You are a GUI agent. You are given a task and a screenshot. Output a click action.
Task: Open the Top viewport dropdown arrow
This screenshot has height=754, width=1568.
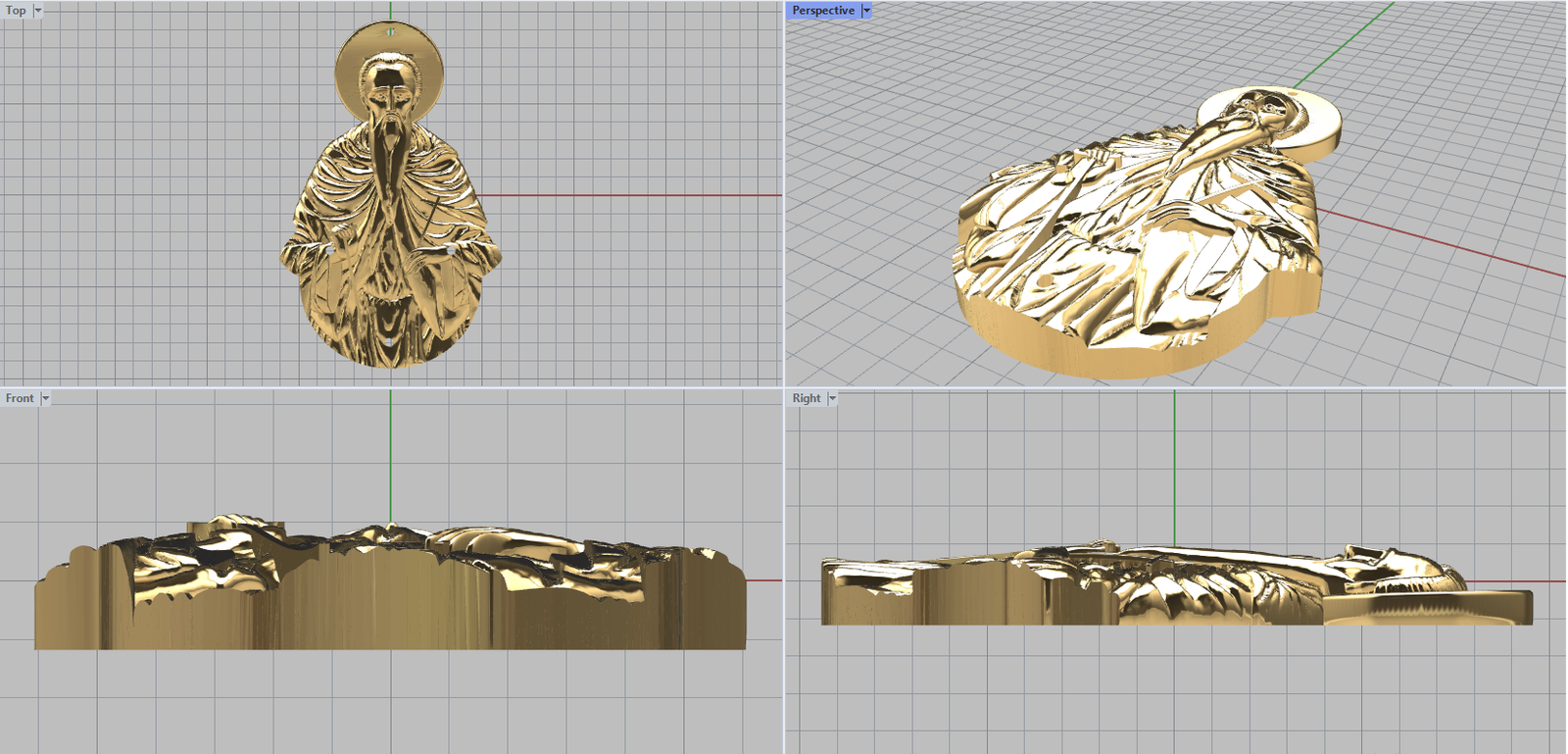(x=38, y=11)
